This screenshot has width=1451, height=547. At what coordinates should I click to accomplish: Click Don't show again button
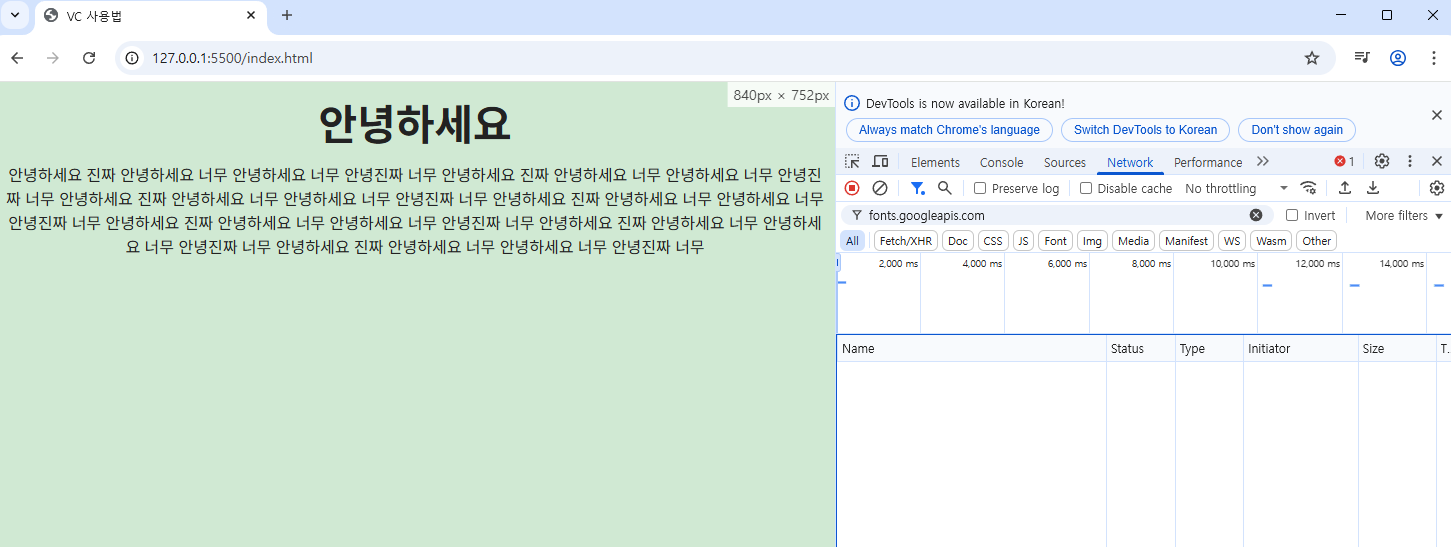(1297, 130)
